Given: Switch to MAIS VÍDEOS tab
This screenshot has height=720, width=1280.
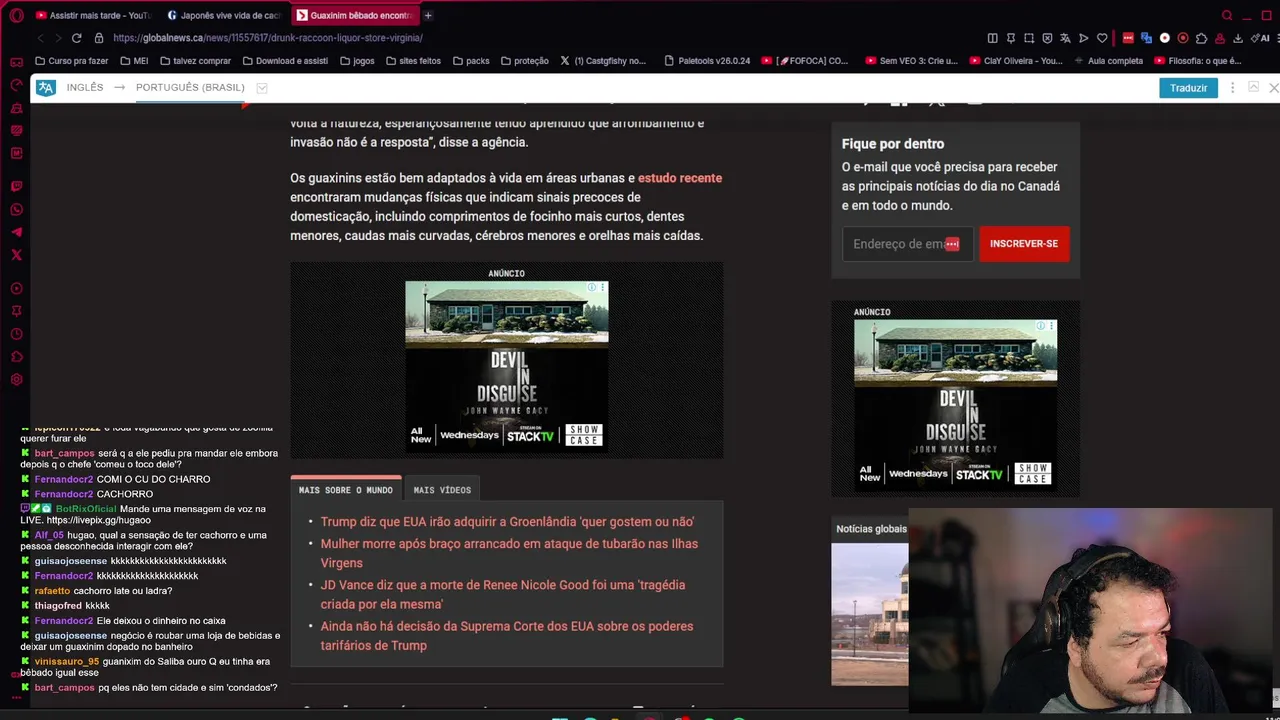Looking at the screenshot, I should pyautogui.click(x=442, y=490).
